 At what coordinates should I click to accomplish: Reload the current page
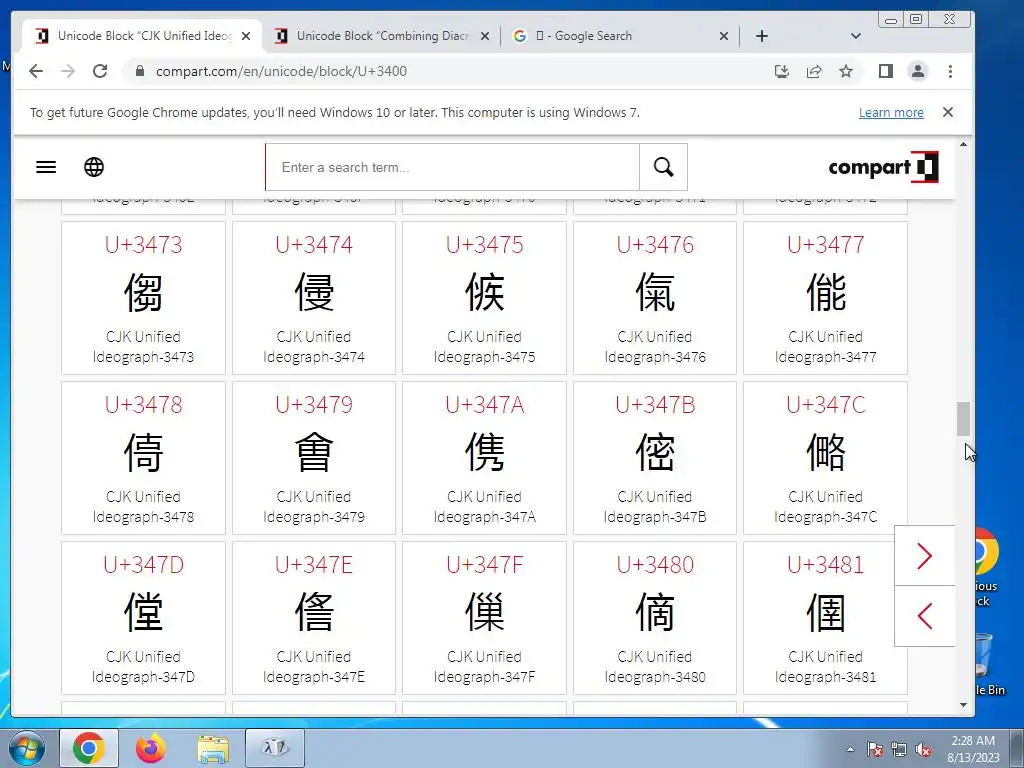coord(100,71)
